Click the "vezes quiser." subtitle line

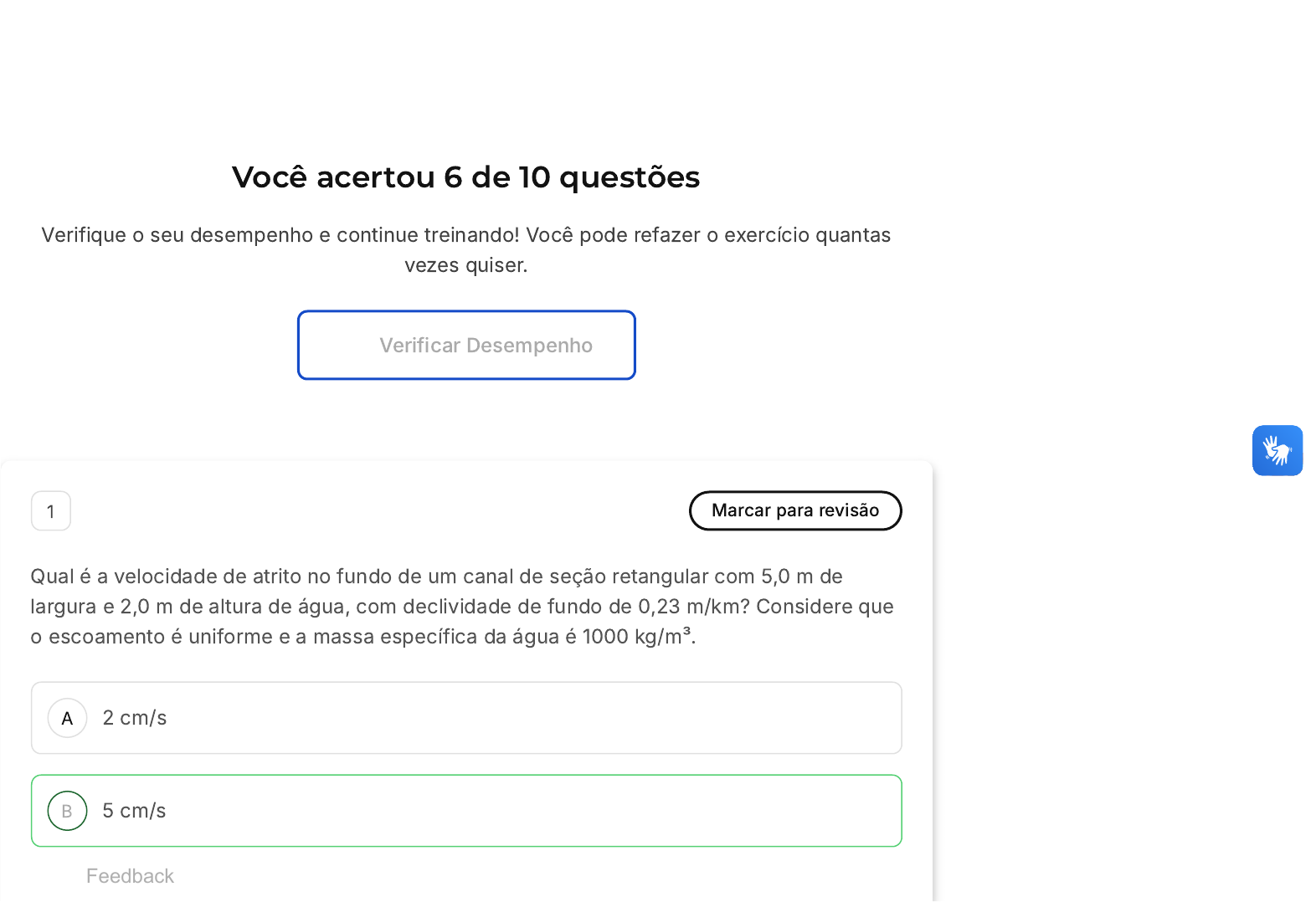coord(465,265)
